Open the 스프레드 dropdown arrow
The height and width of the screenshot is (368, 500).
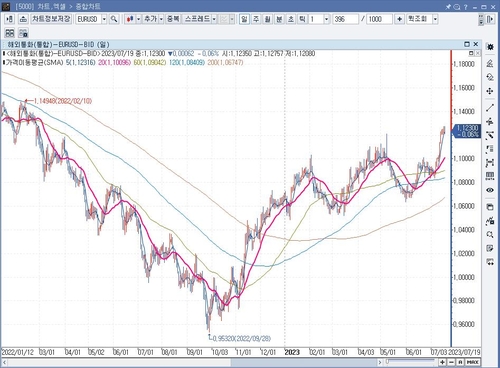(214, 19)
